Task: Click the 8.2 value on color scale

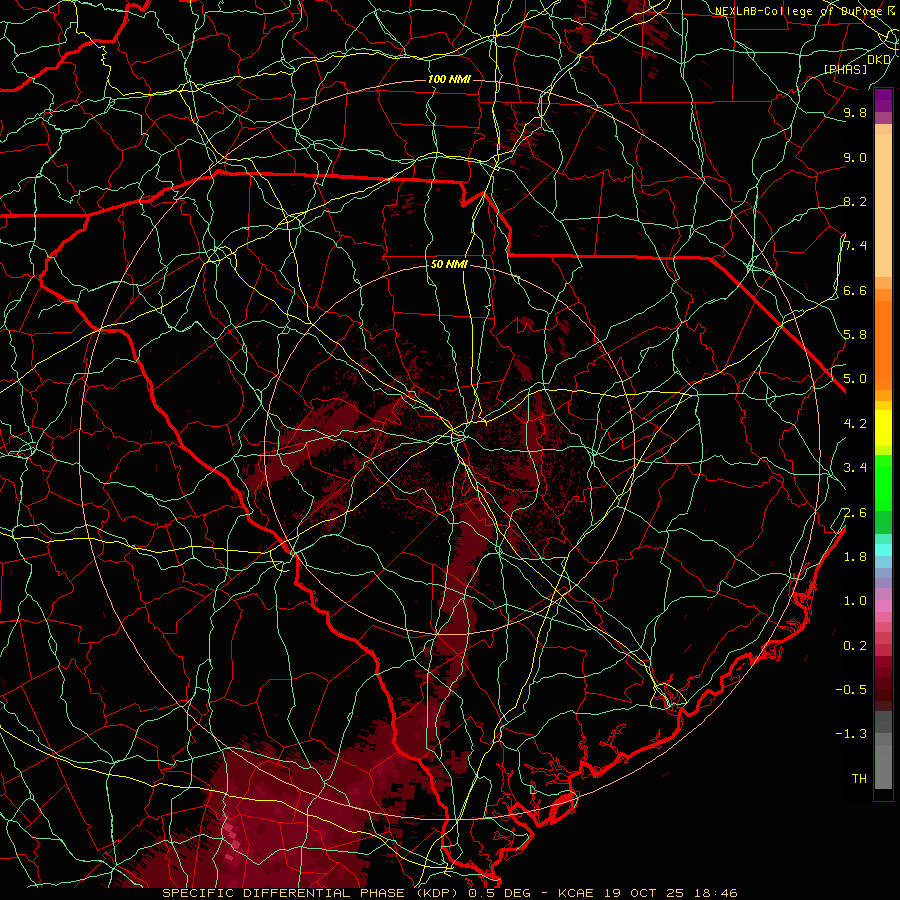Action: point(855,201)
